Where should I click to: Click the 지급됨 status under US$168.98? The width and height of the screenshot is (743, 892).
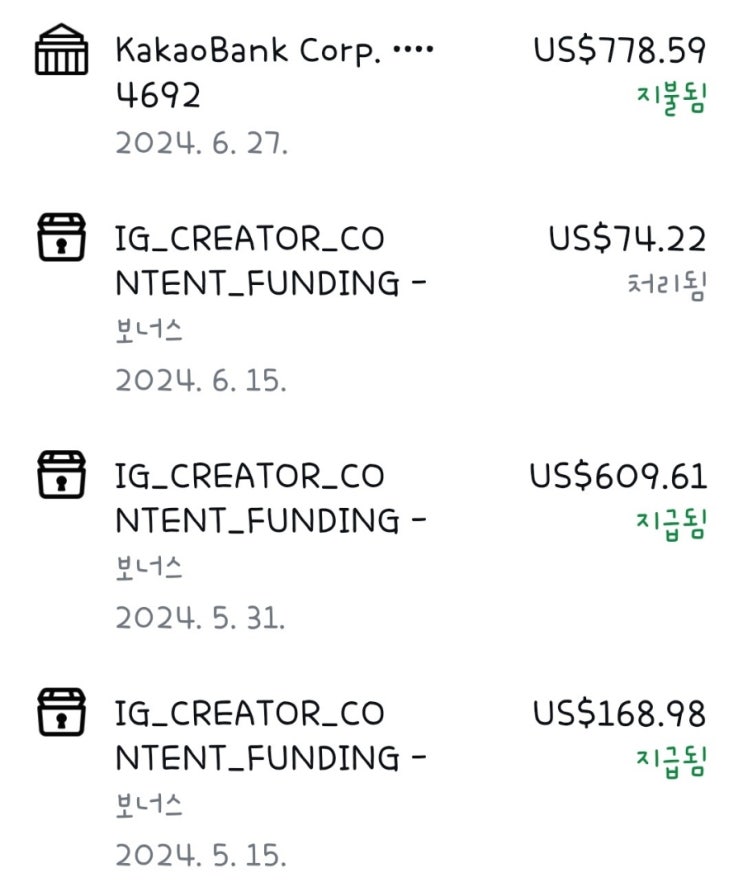[x=671, y=761]
